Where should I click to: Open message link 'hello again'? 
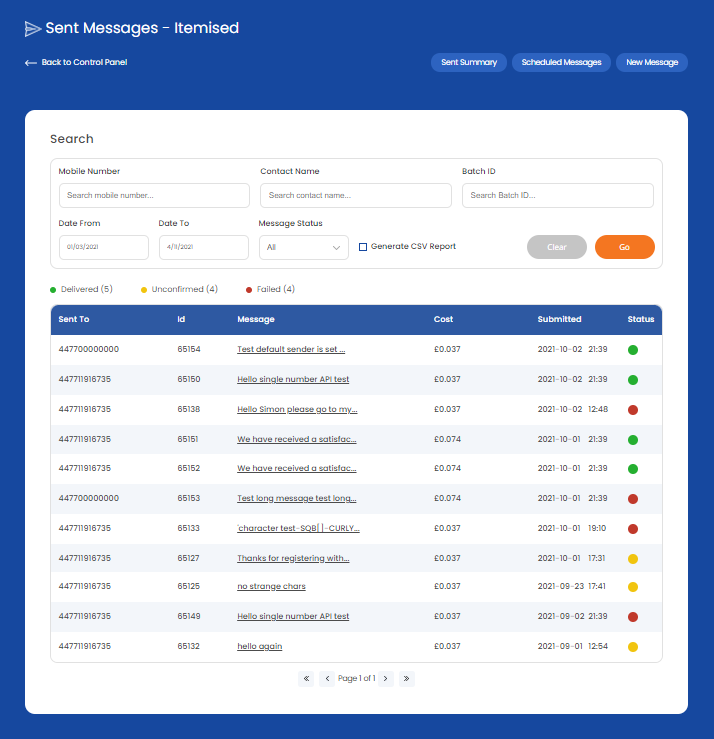coord(259,647)
